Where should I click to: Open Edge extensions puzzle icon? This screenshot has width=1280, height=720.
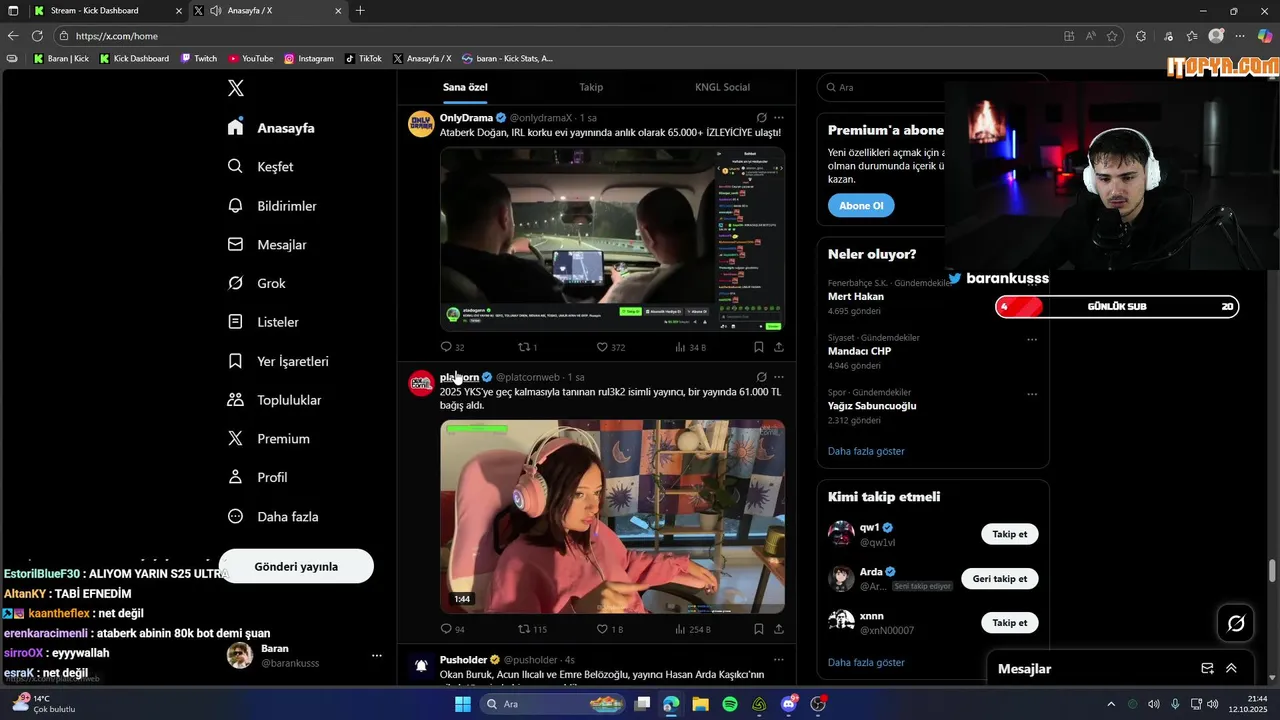(1141, 36)
